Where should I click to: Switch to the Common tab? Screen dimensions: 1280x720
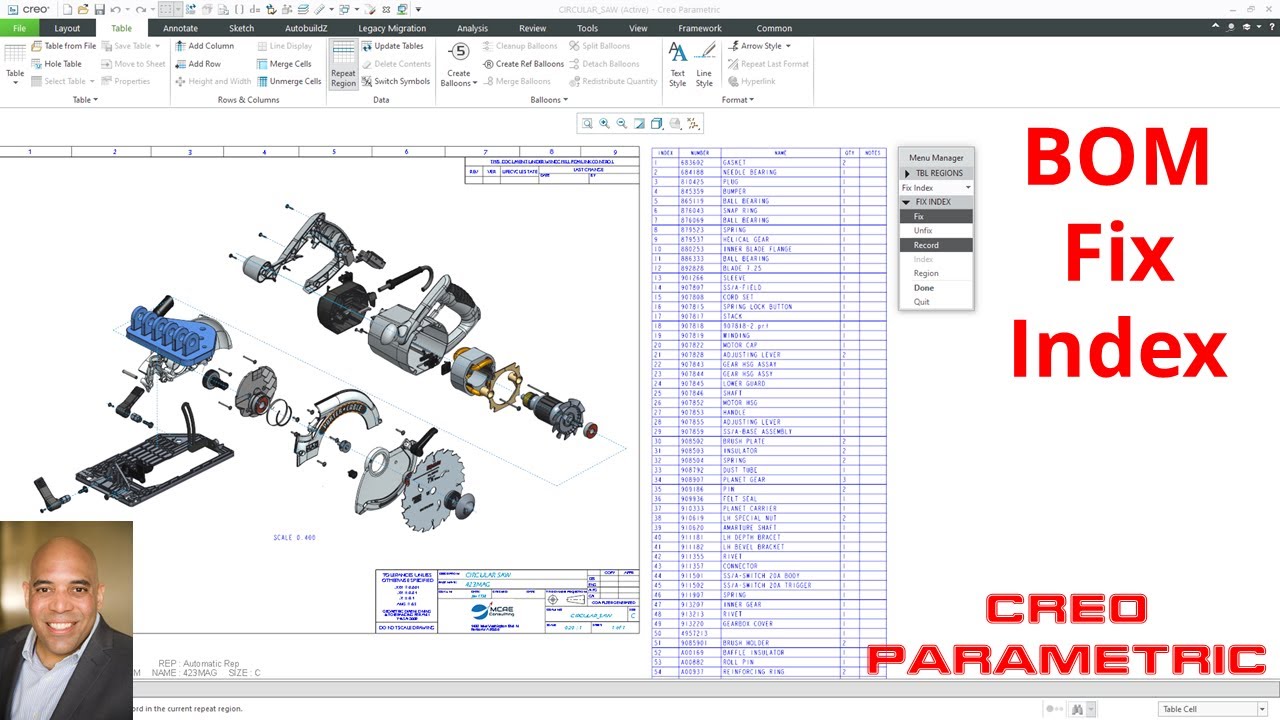774,28
